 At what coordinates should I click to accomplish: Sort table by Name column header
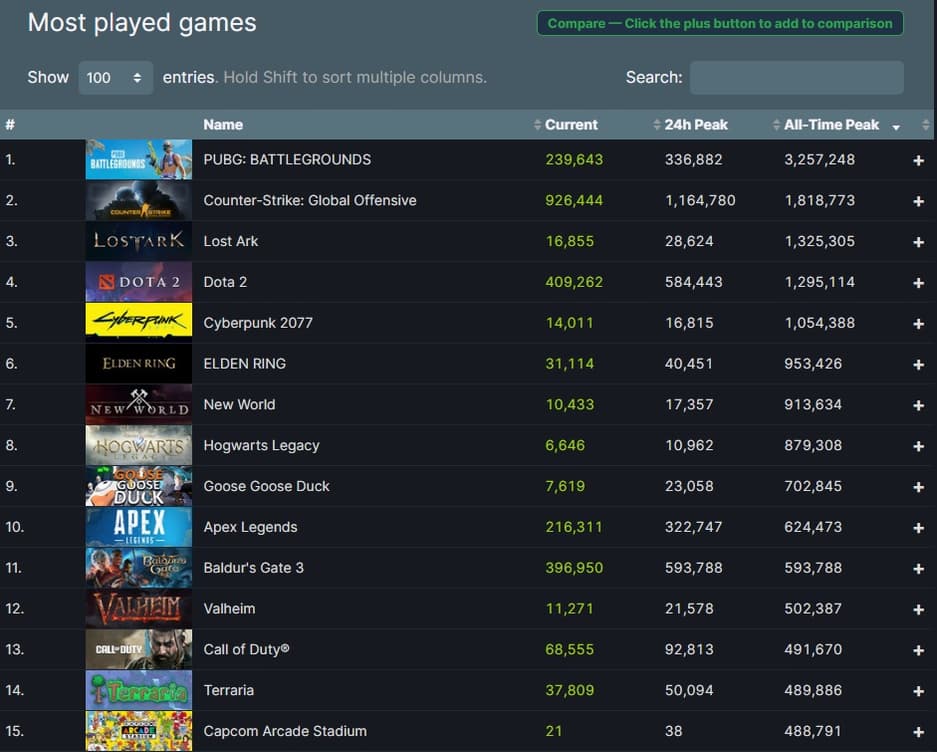[x=223, y=124]
